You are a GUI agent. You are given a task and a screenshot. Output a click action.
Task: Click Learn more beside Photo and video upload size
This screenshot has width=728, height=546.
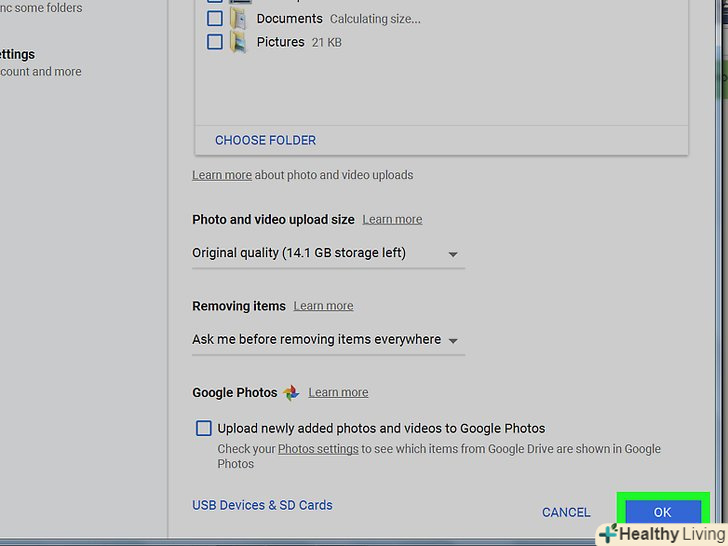[392, 219]
